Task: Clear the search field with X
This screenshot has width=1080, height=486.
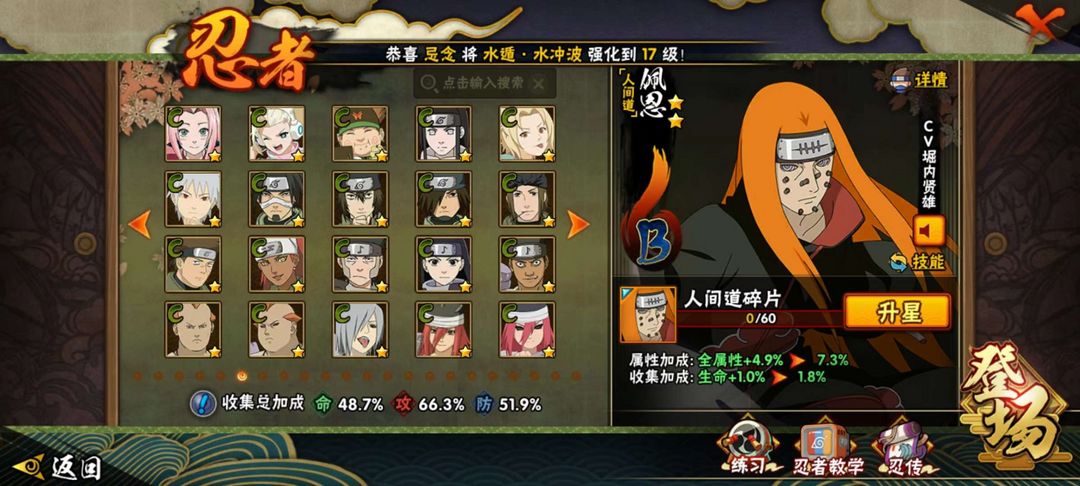Action: [x=539, y=83]
